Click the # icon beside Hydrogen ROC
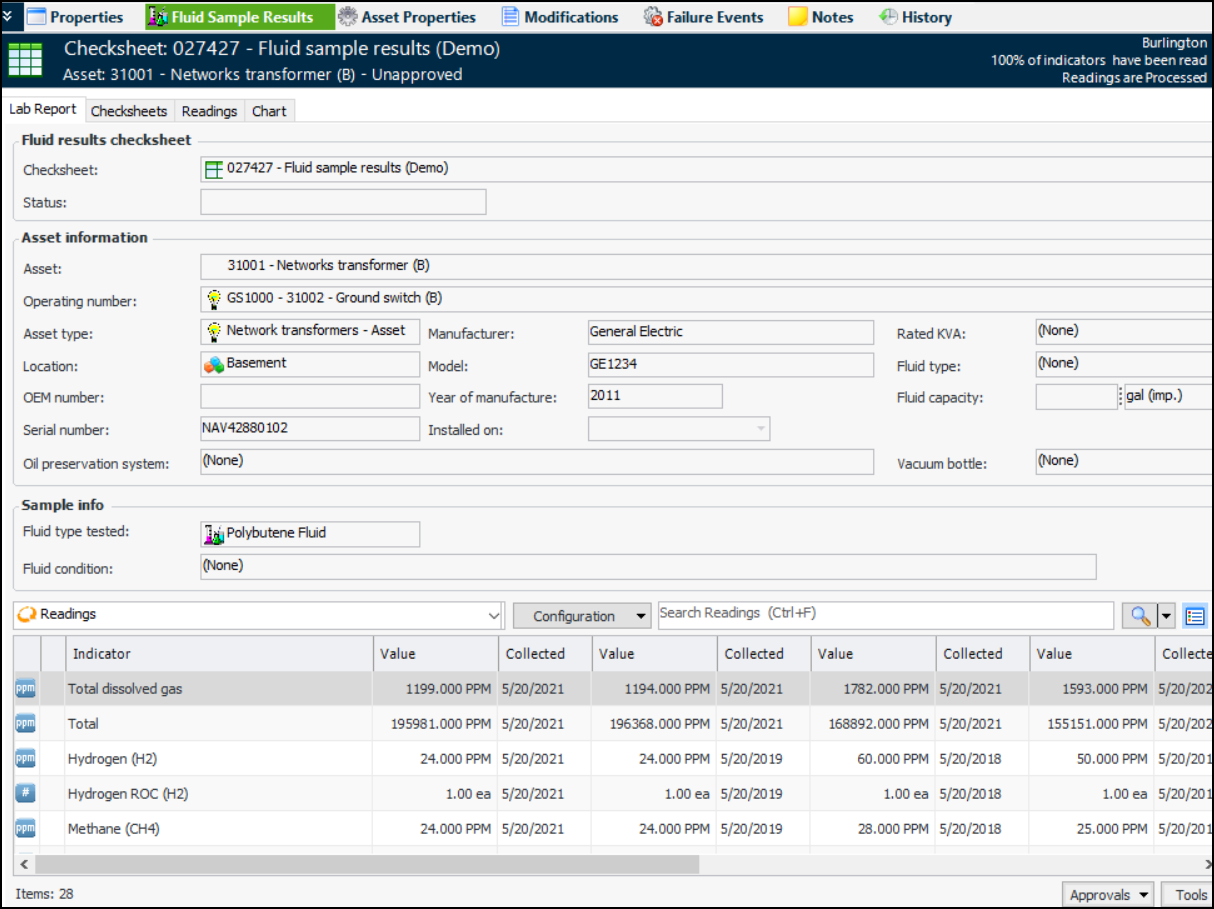Screen dimensions: 1214x909 [x=25, y=794]
